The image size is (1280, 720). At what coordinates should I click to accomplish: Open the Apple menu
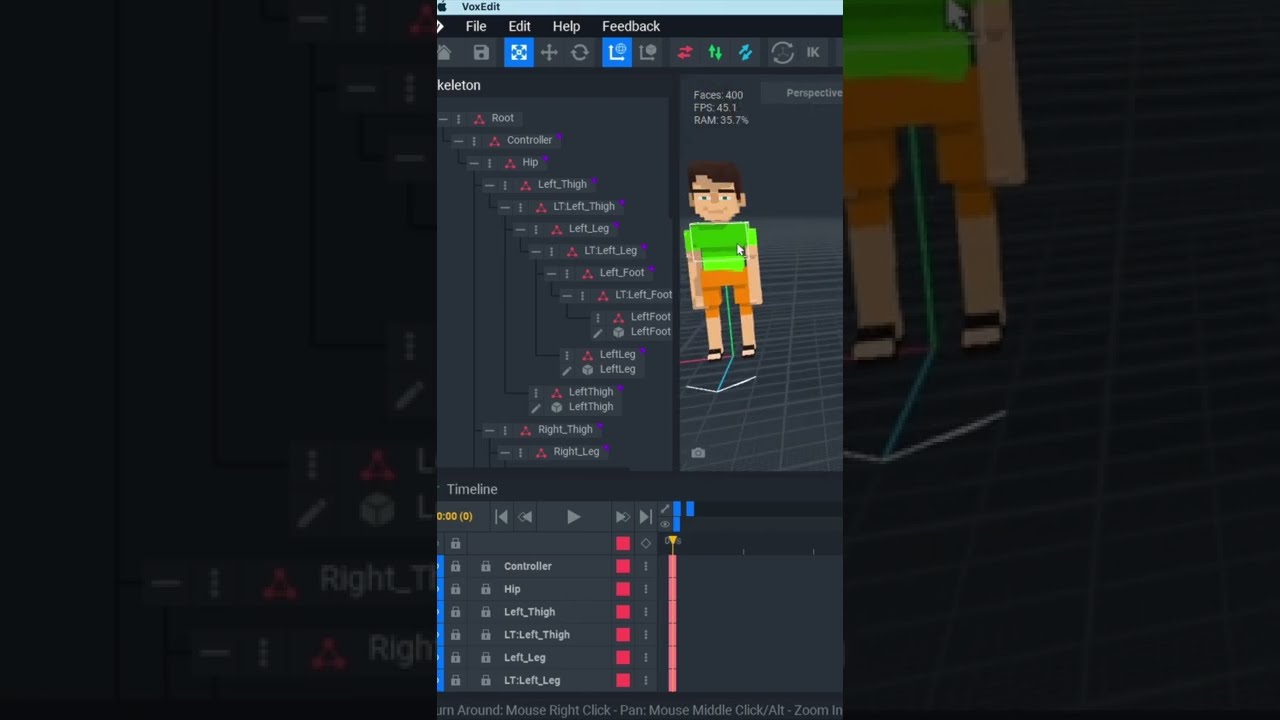(x=443, y=7)
